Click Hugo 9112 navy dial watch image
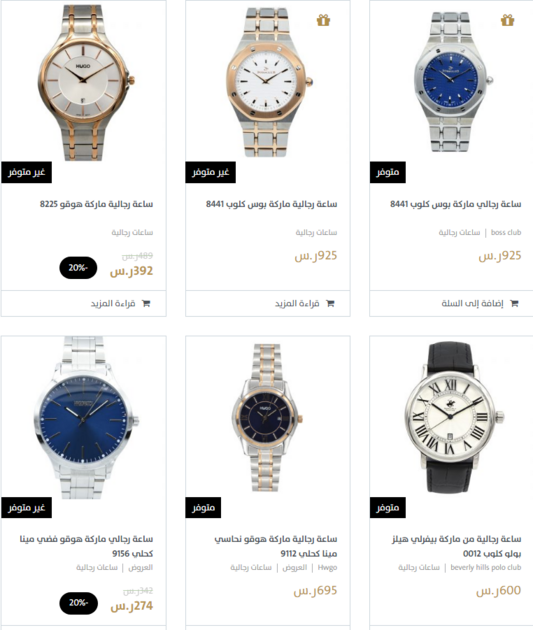 click(x=267, y=417)
